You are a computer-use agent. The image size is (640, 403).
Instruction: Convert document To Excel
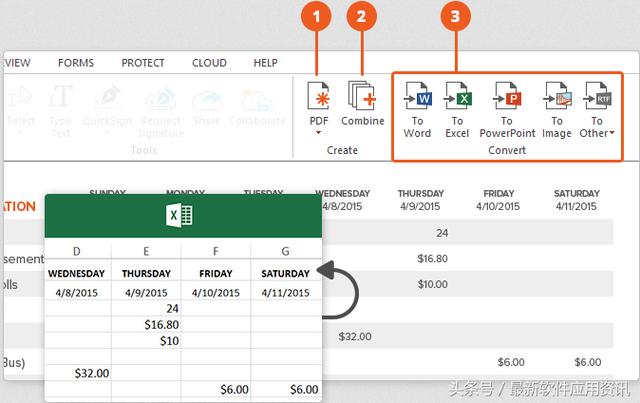click(457, 110)
